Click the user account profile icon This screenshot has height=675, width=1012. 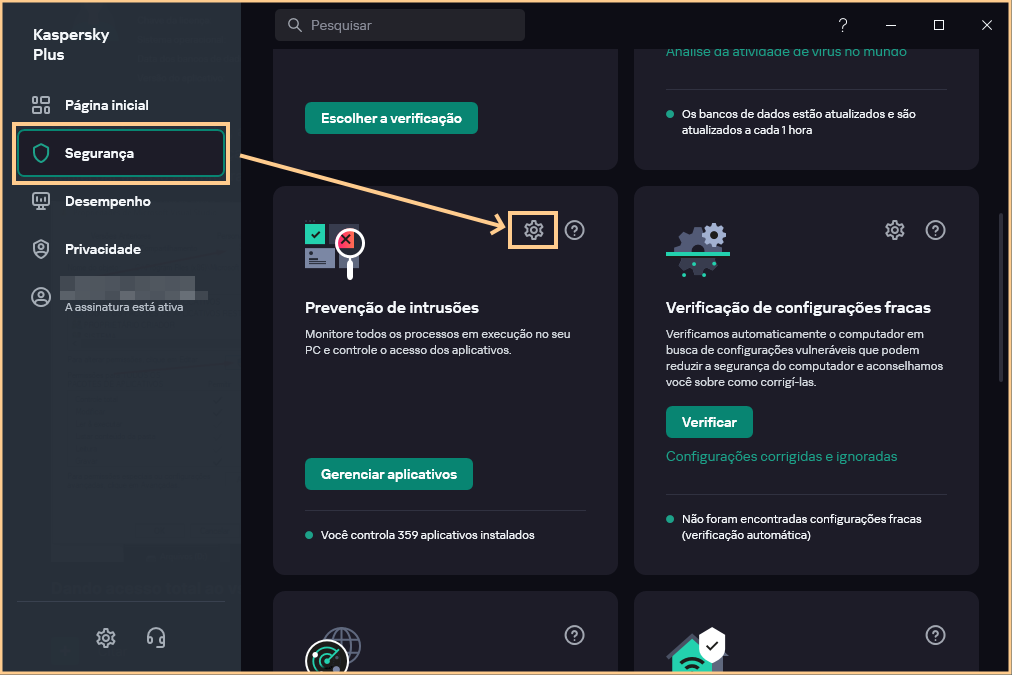41,297
